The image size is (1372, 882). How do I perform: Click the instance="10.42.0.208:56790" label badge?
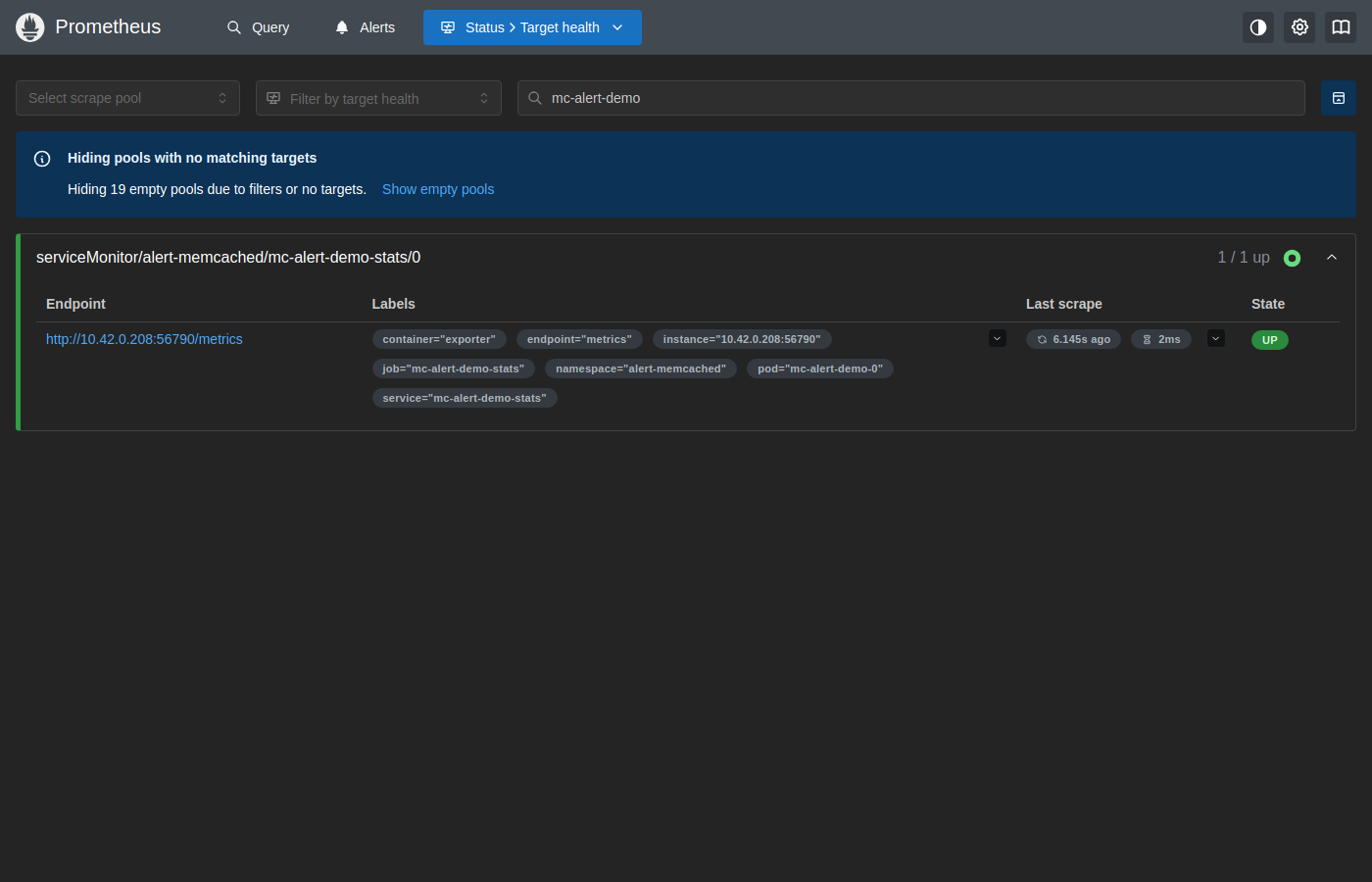pyautogui.click(x=742, y=339)
